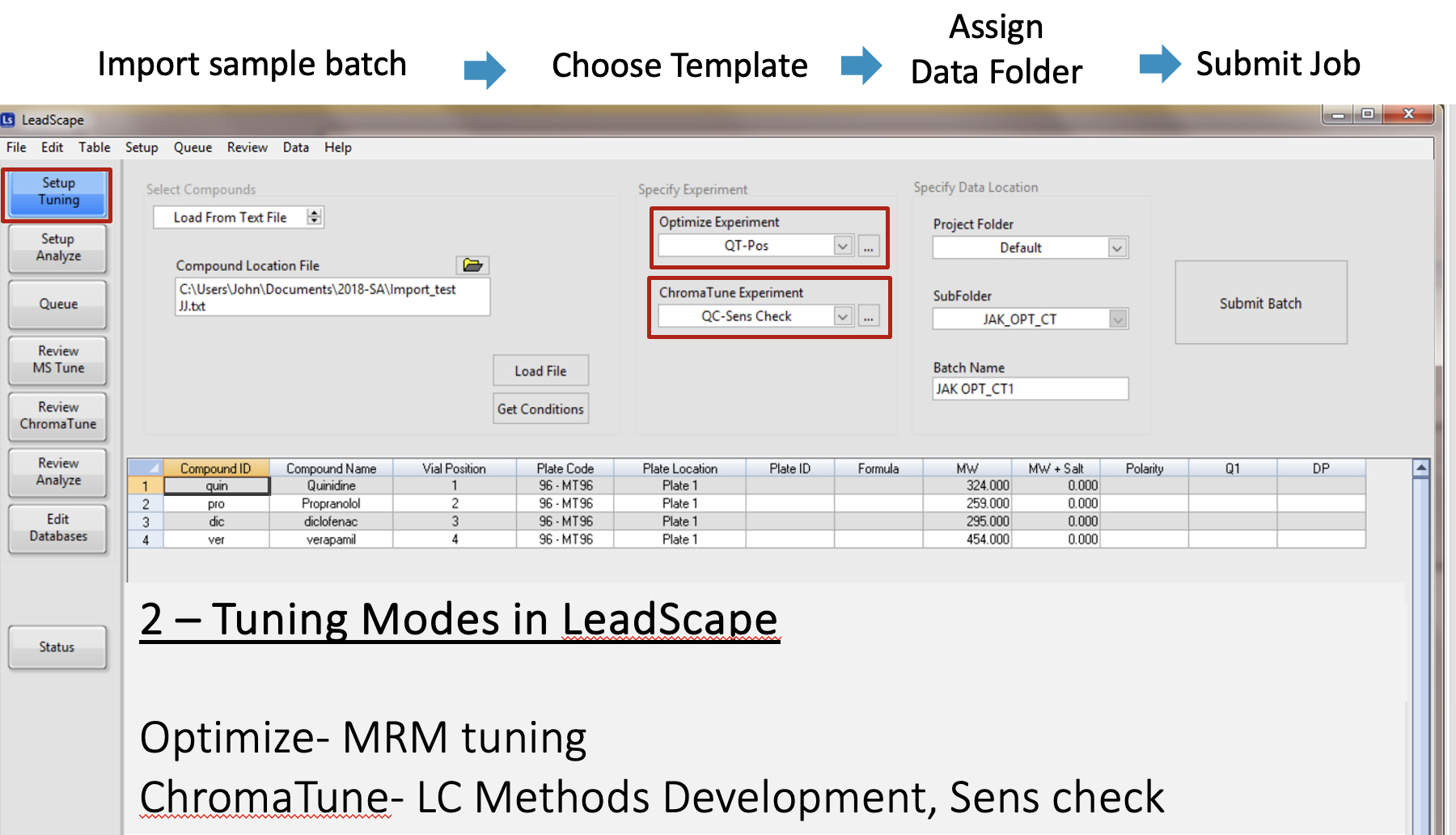
Task: Click the Propranolol compound name cell
Action: tap(331, 503)
